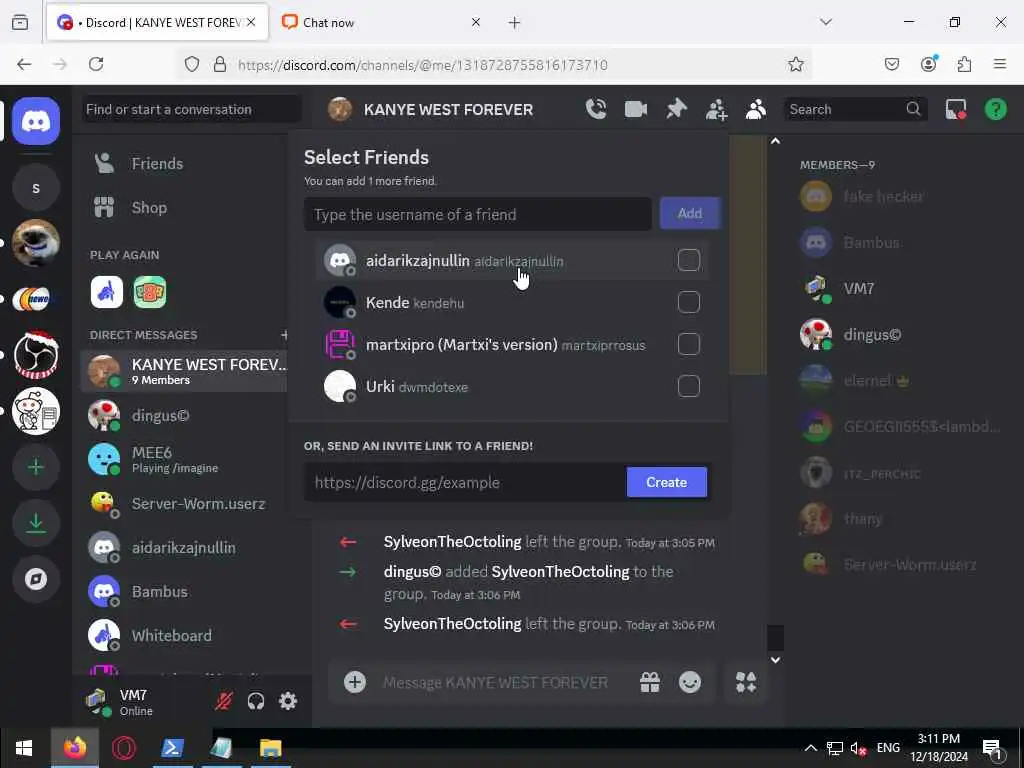
Task: Open the dingus© direct message
Action: pyautogui.click(x=185, y=415)
